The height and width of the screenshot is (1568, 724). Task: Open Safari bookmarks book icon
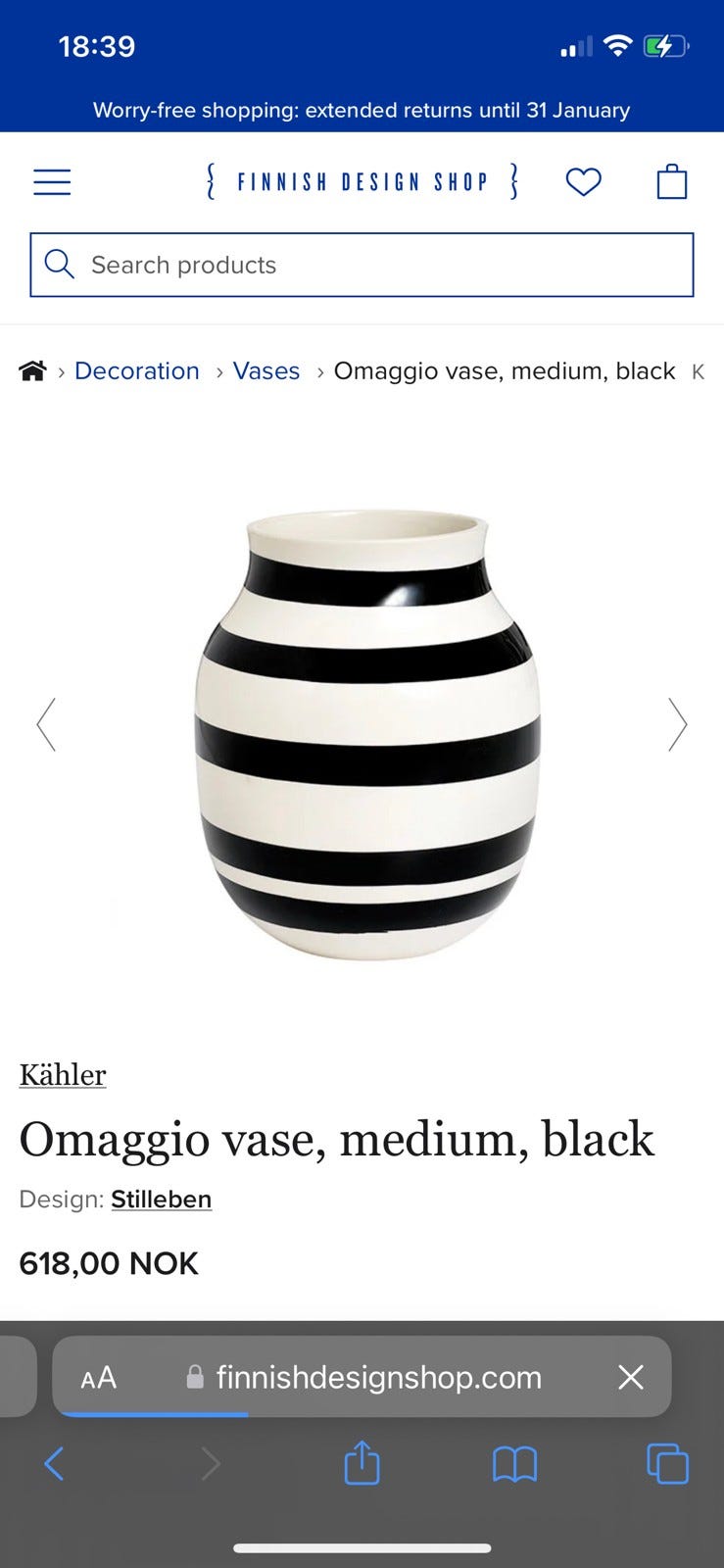pyautogui.click(x=514, y=1465)
